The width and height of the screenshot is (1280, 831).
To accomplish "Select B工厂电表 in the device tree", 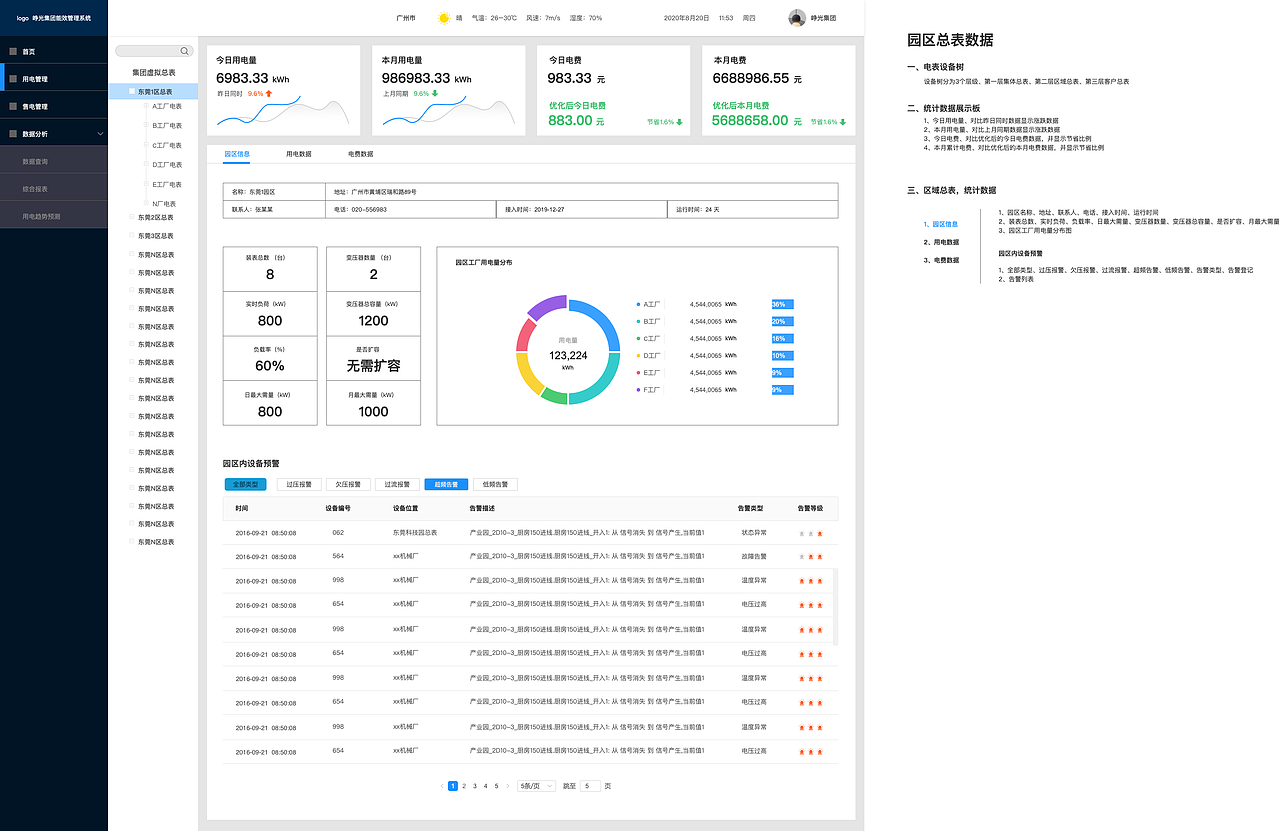I will pos(167,126).
